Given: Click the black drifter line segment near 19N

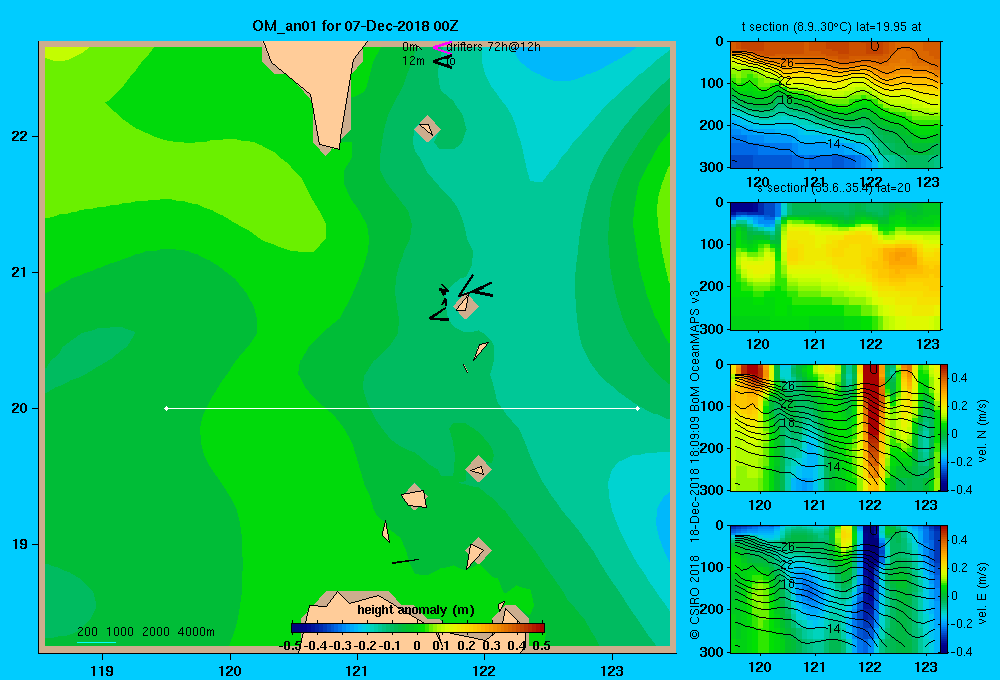Looking at the screenshot, I should tap(405, 561).
